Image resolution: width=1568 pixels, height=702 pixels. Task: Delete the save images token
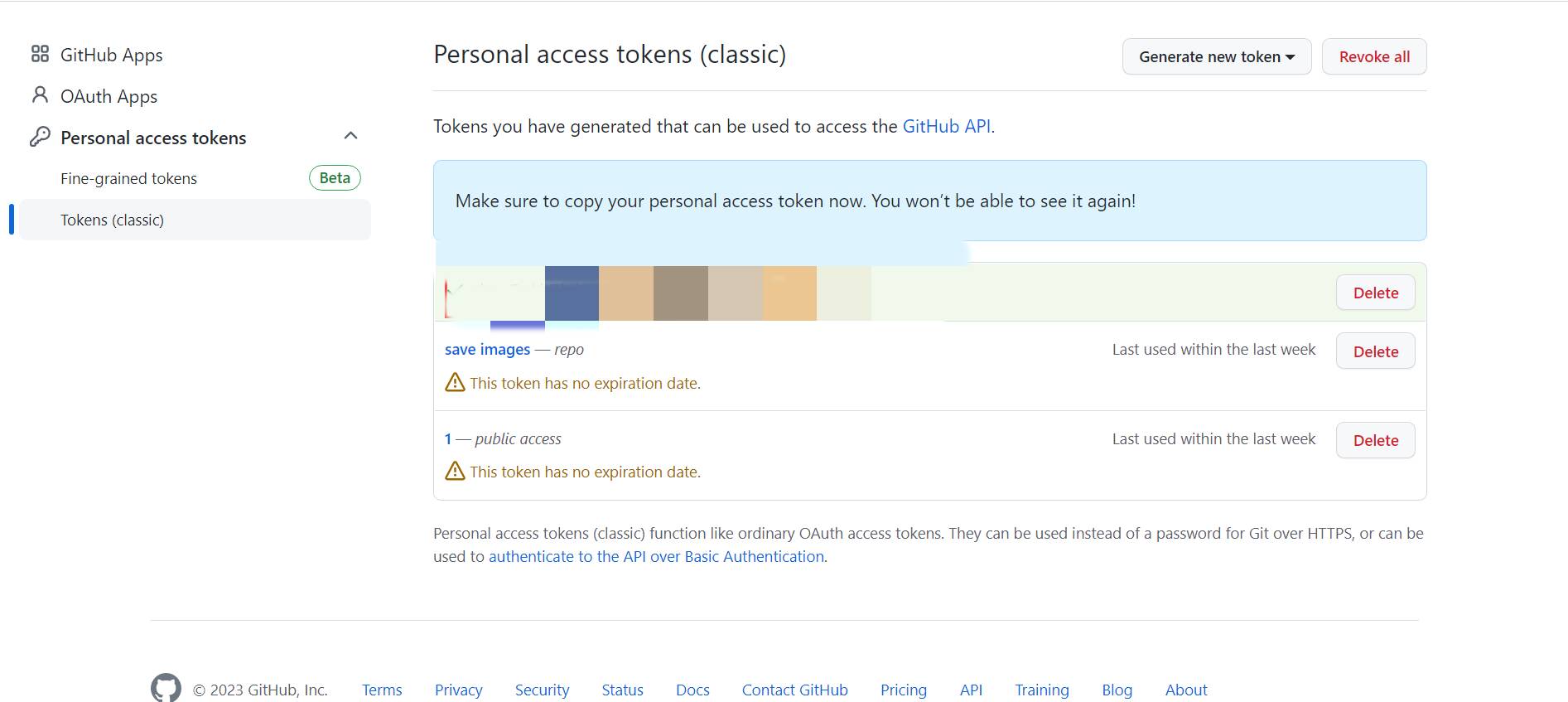1375,351
